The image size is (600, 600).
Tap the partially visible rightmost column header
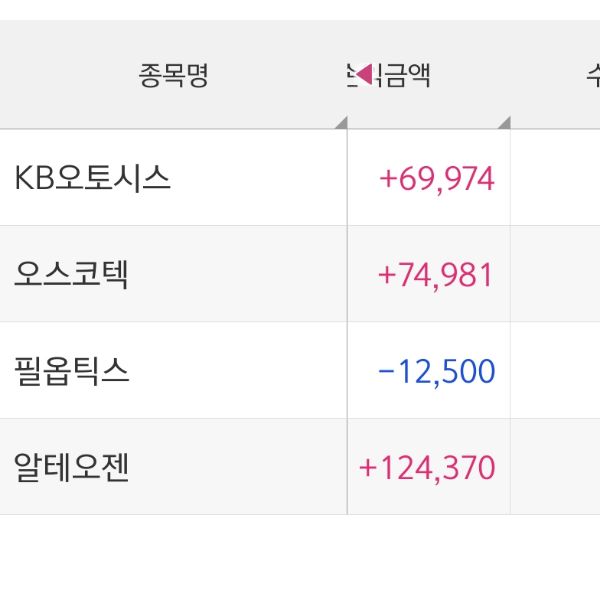[590, 76]
